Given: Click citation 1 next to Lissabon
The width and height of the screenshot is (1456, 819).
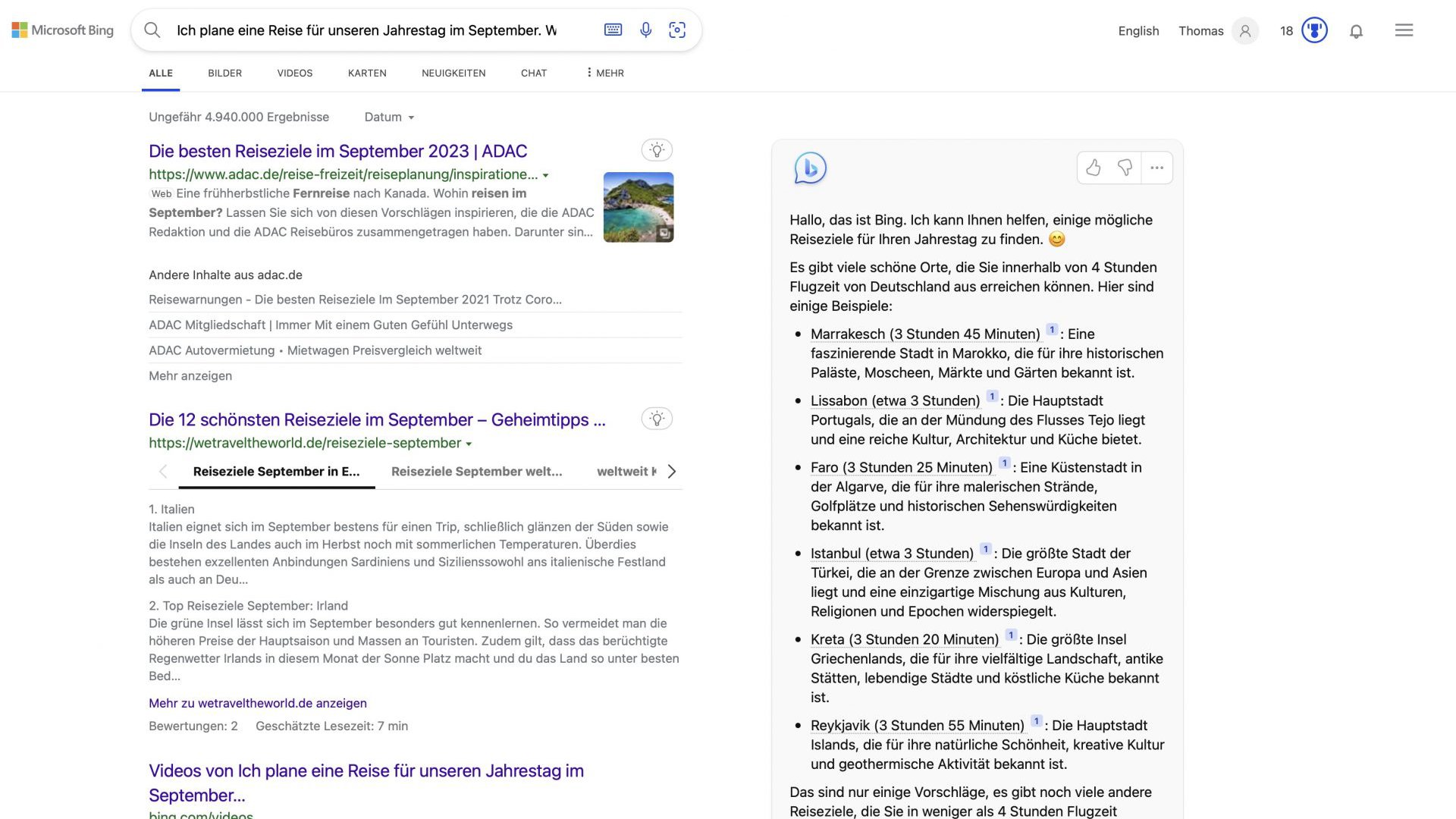Looking at the screenshot, I should coord(992,397).
